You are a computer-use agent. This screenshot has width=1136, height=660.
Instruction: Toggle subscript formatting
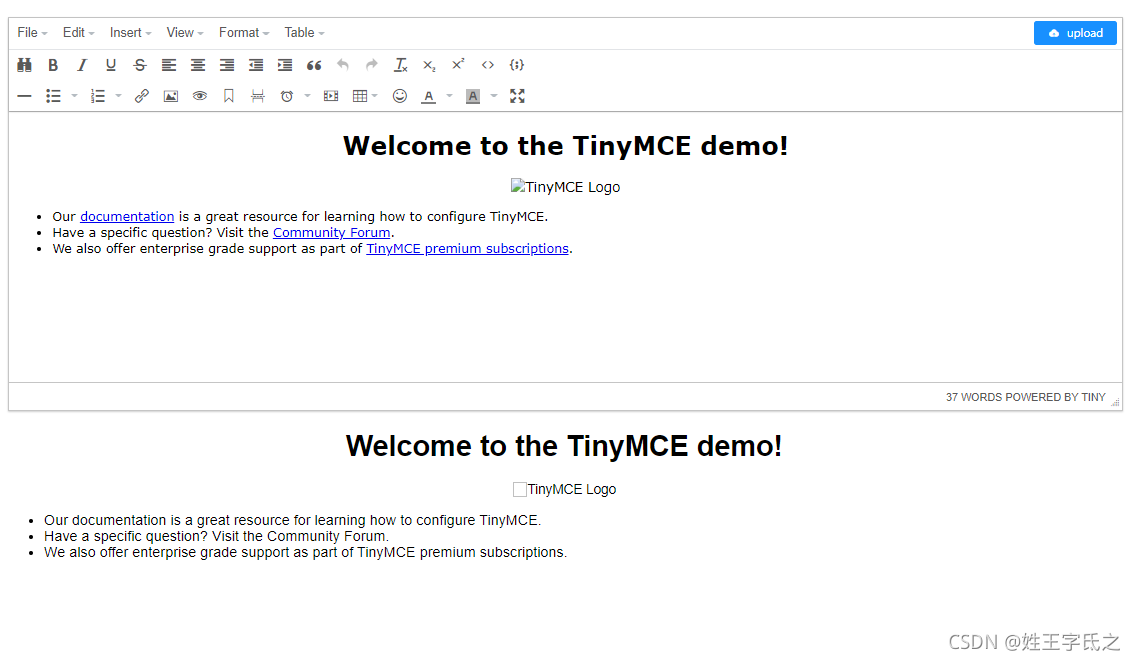point(430,65)
